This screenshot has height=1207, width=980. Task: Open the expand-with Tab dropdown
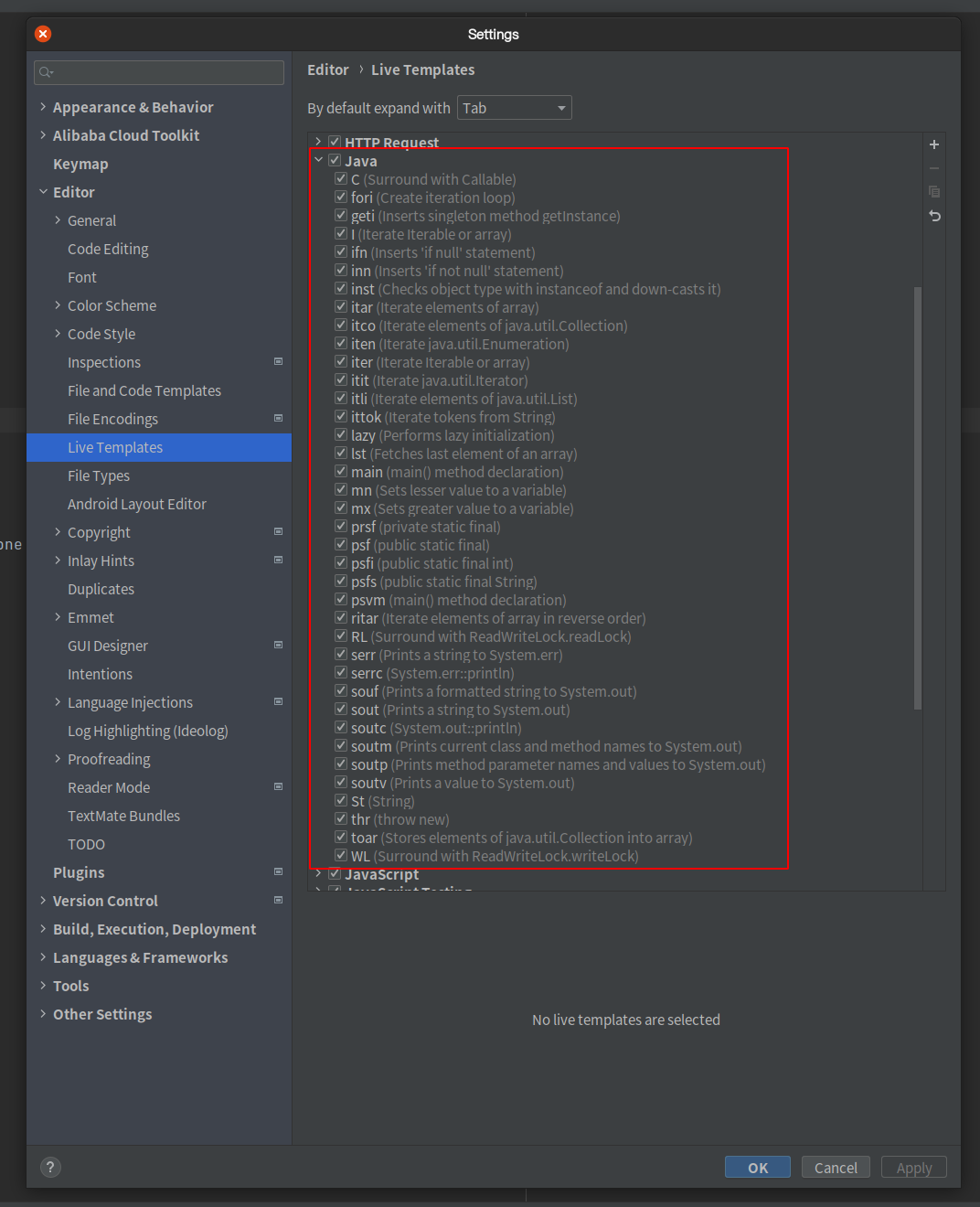(514, 108)
